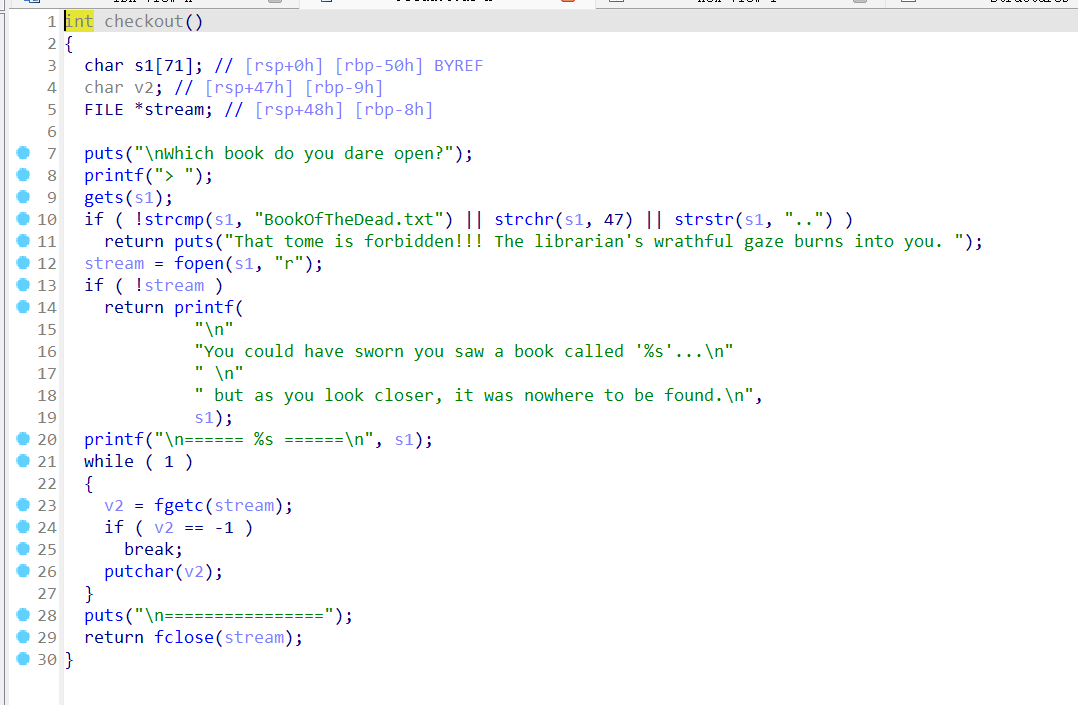
Task: Click the strchr function name
Action: tap(524, 220)
